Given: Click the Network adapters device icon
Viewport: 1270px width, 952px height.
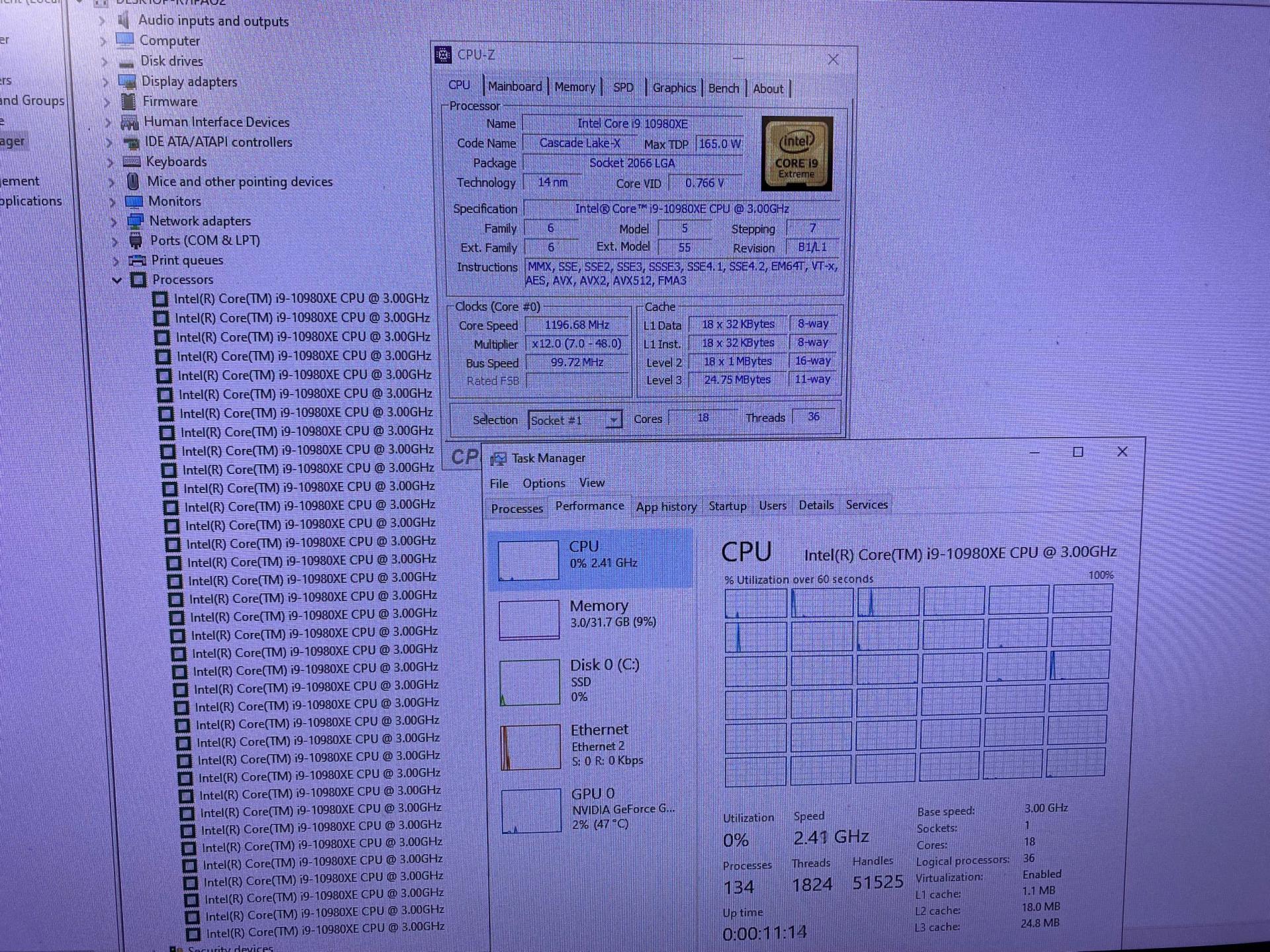Looking at the screenshot, I should click(x=136, y=221).
